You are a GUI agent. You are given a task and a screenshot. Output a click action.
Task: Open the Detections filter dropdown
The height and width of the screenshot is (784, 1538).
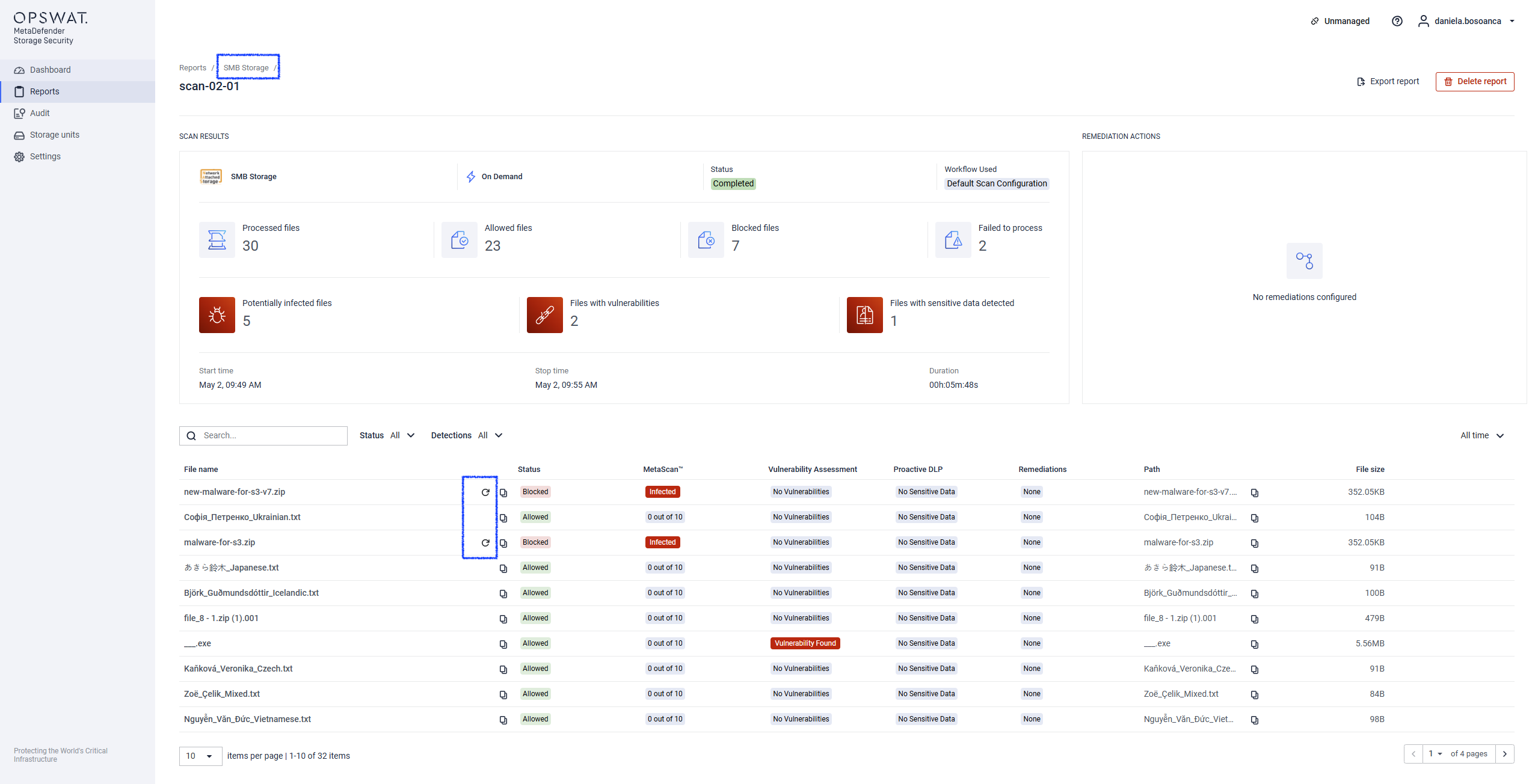[x=467, y=435]
